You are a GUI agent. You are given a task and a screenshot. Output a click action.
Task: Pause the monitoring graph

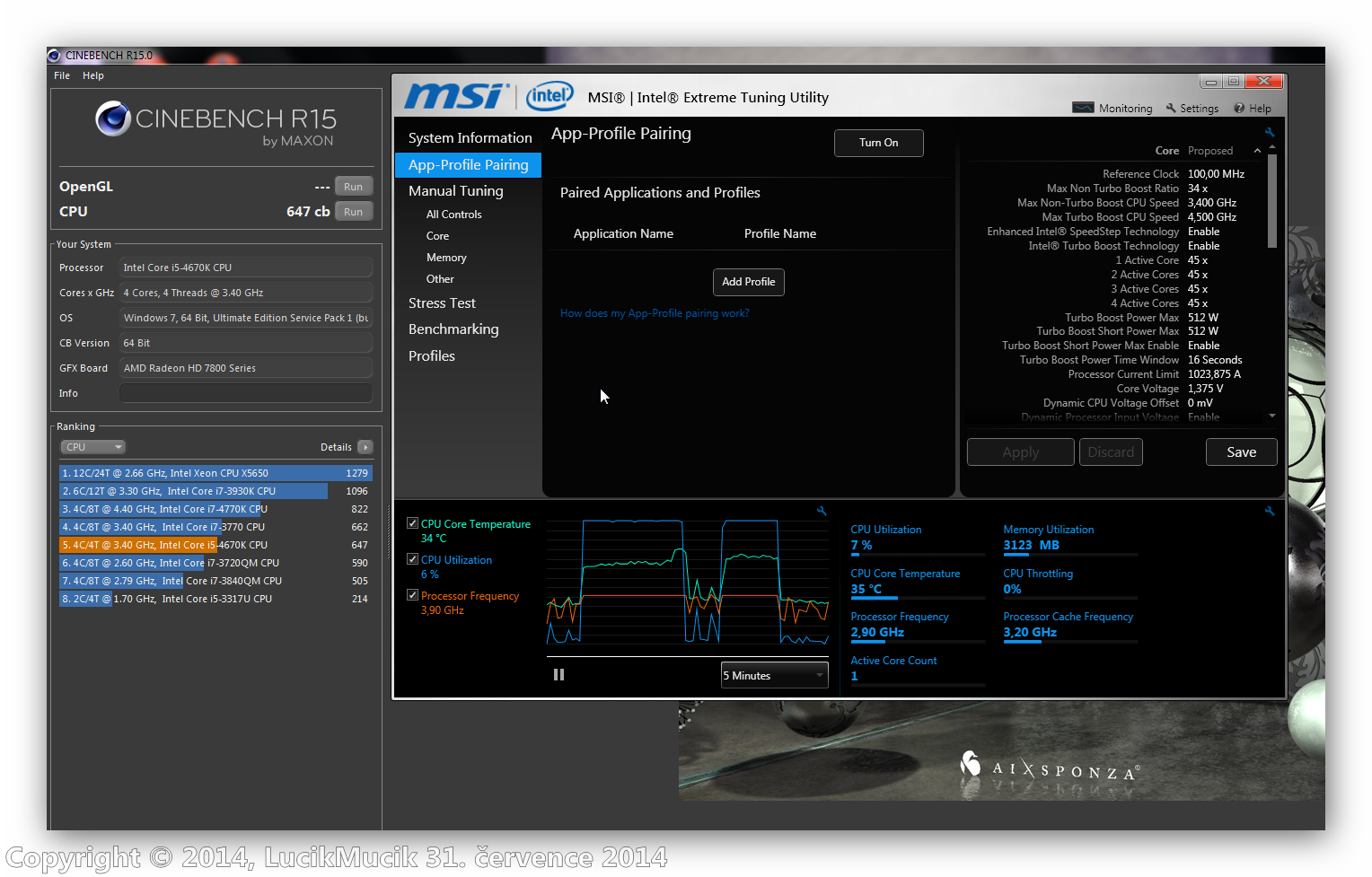(x=558, y=675)
